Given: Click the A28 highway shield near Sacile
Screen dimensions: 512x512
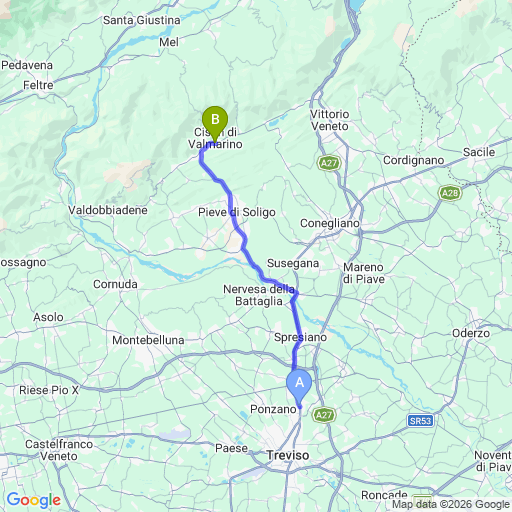Looking at the screenshot, I should pos(450,193).
